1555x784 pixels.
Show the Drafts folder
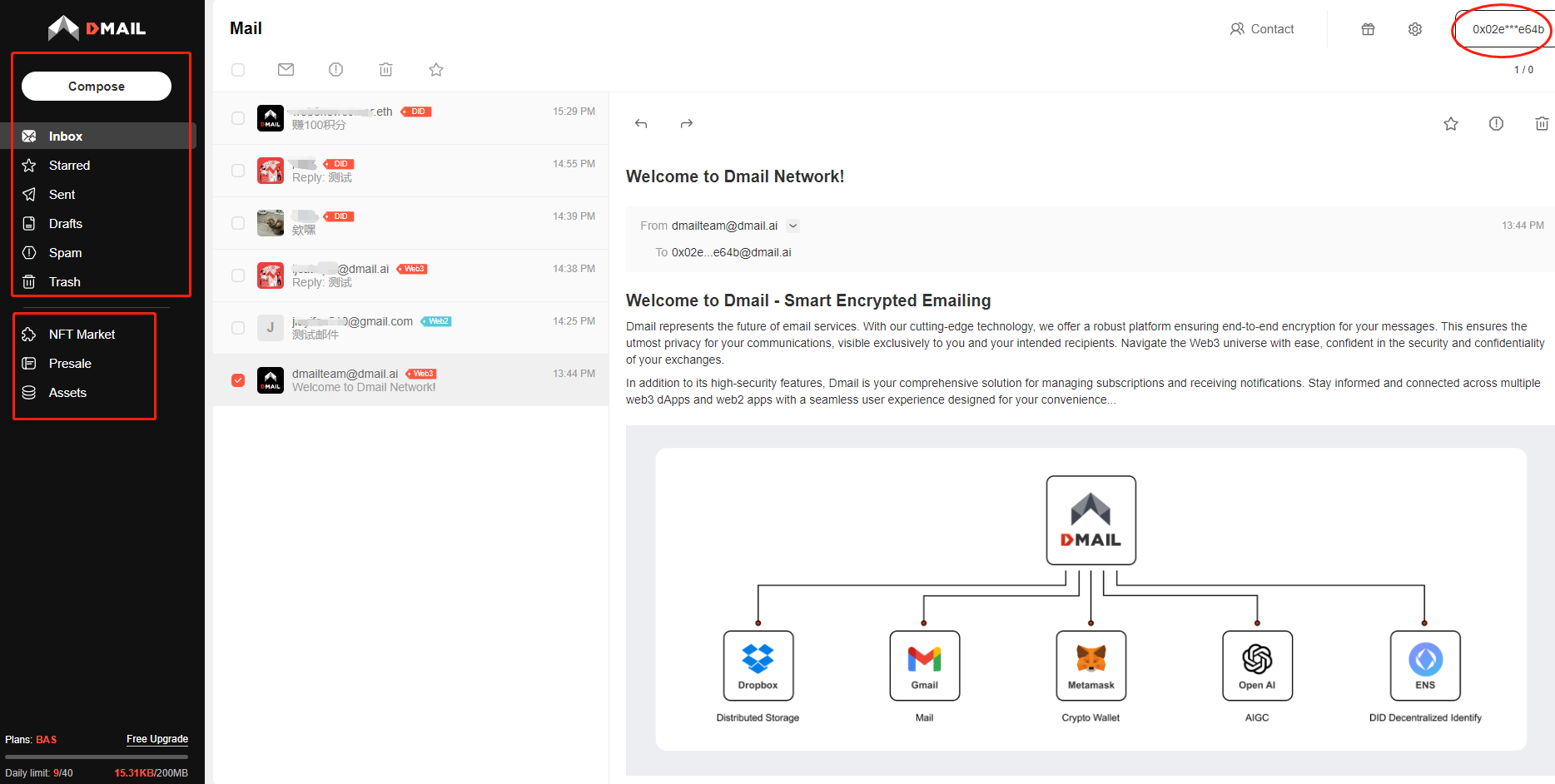click(65, 224)
